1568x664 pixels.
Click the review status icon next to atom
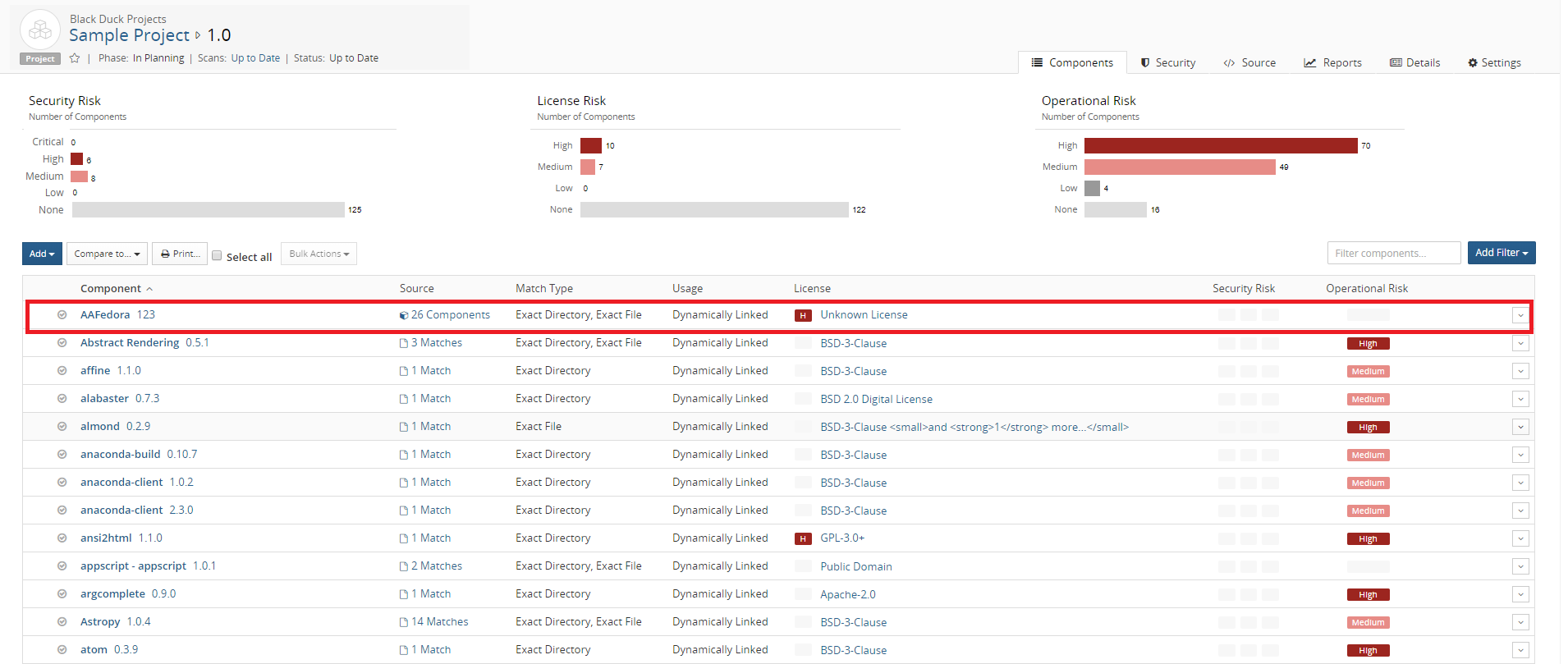(x=62, y=650)
